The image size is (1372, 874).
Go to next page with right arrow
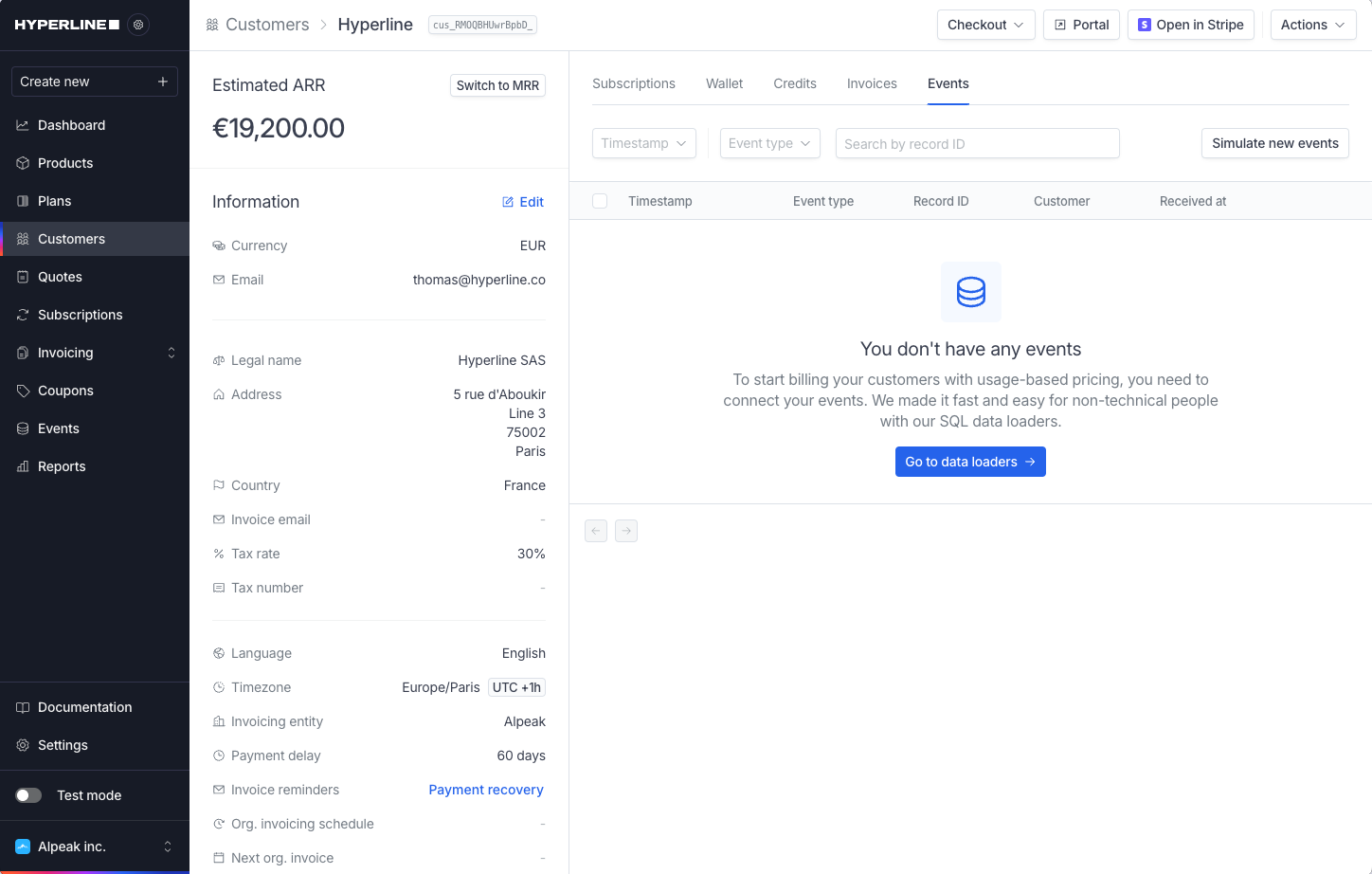tap(626, 531)
